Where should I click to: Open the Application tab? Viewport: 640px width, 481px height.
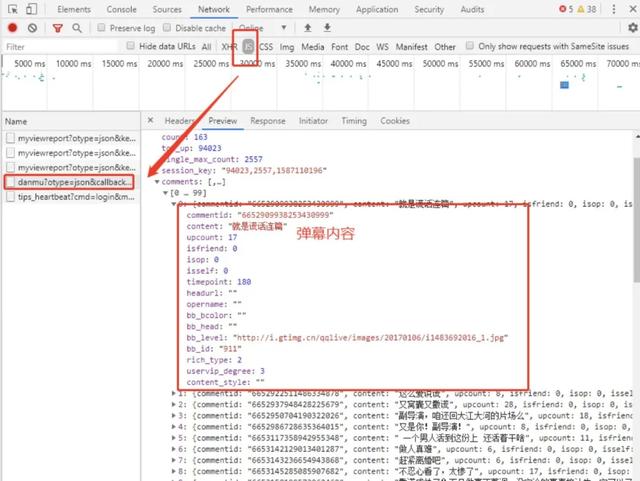(377, 9)
